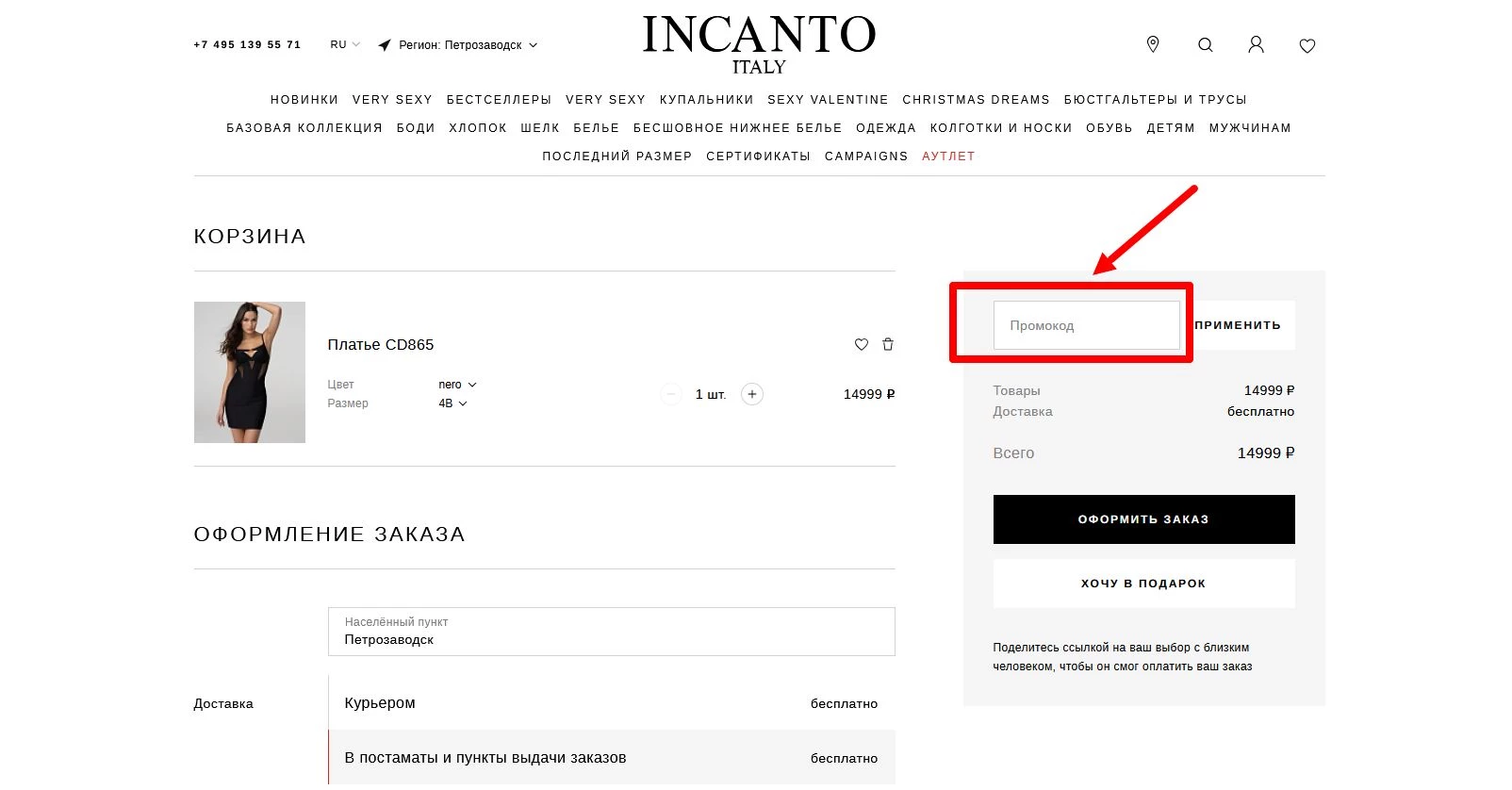1512x790 pixels.
Task: Open the search magnifier icon
Action: click(x=1205, y=45)
